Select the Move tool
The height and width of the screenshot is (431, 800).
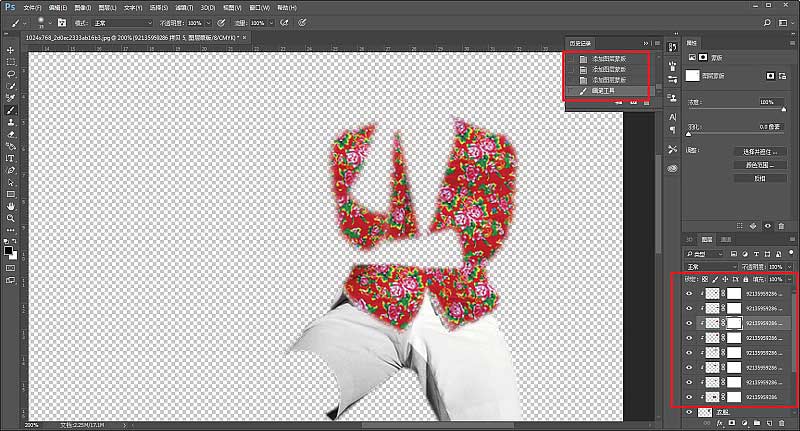pos(11,49)
